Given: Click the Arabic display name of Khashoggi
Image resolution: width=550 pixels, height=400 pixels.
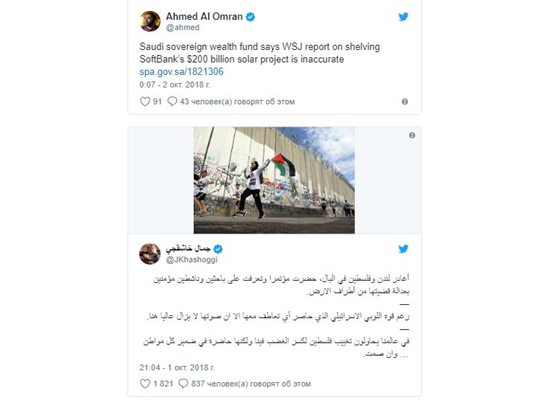Looking at the screenshot, I should click(188, 249).
